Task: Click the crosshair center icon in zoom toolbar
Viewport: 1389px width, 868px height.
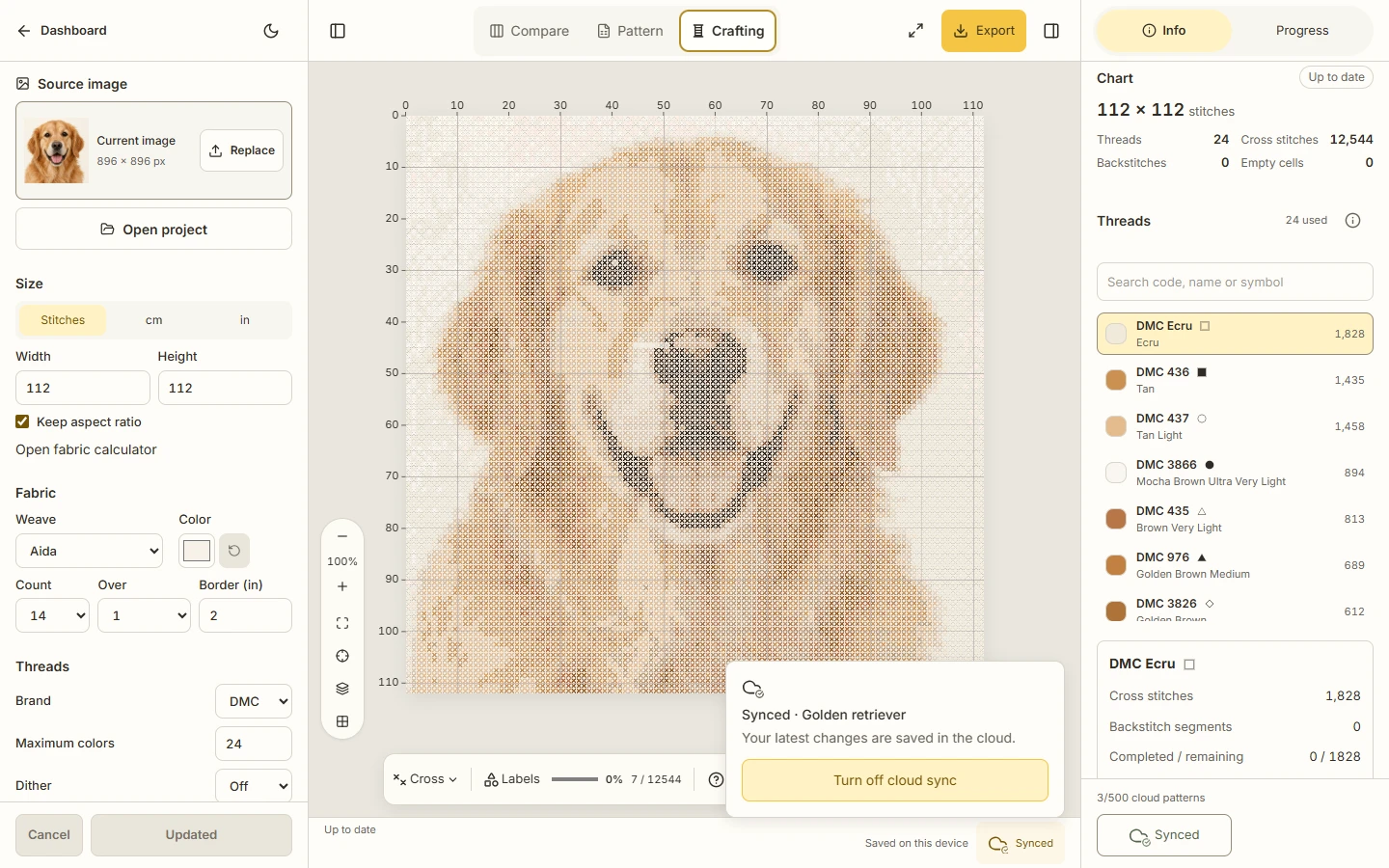Action: coord(342,656)
